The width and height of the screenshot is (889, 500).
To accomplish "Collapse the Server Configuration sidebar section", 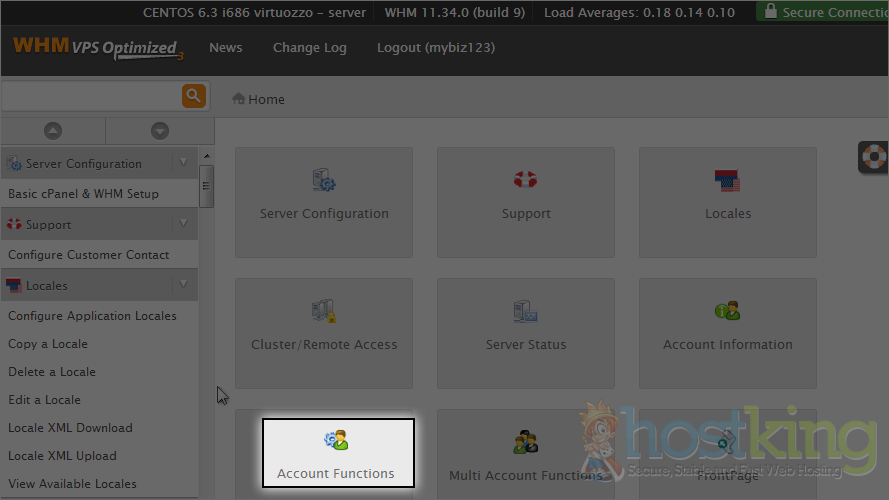I will [x=183, y=163].
